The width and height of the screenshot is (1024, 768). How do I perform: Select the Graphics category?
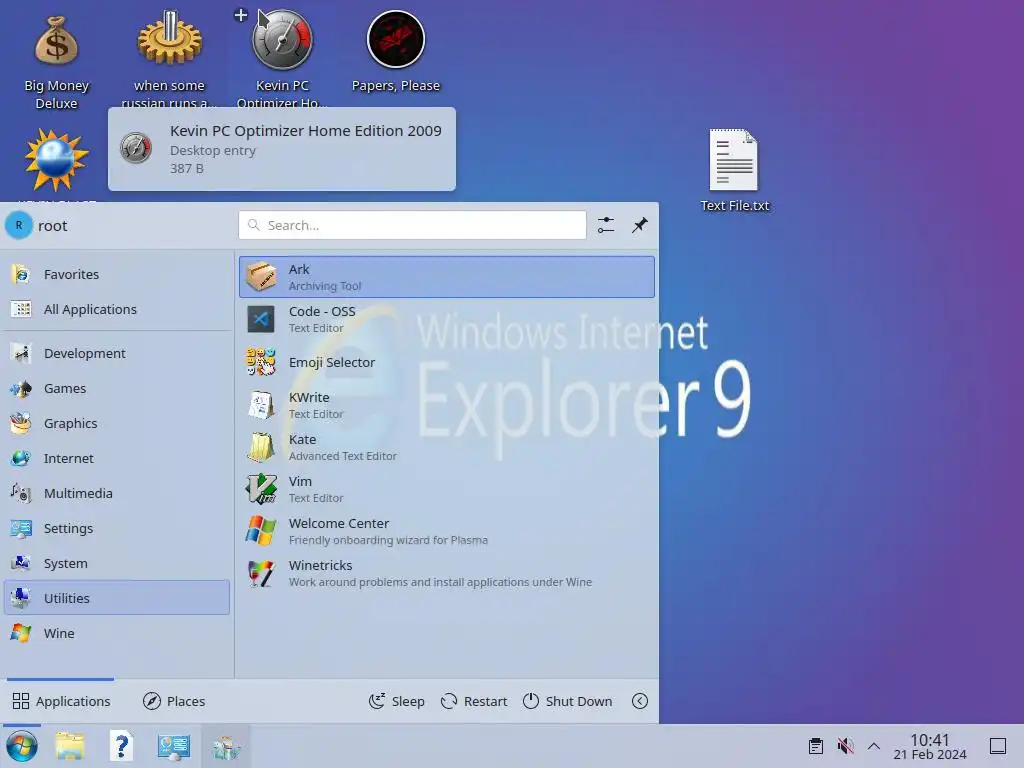pyautogui.click(x=117, y=423)
